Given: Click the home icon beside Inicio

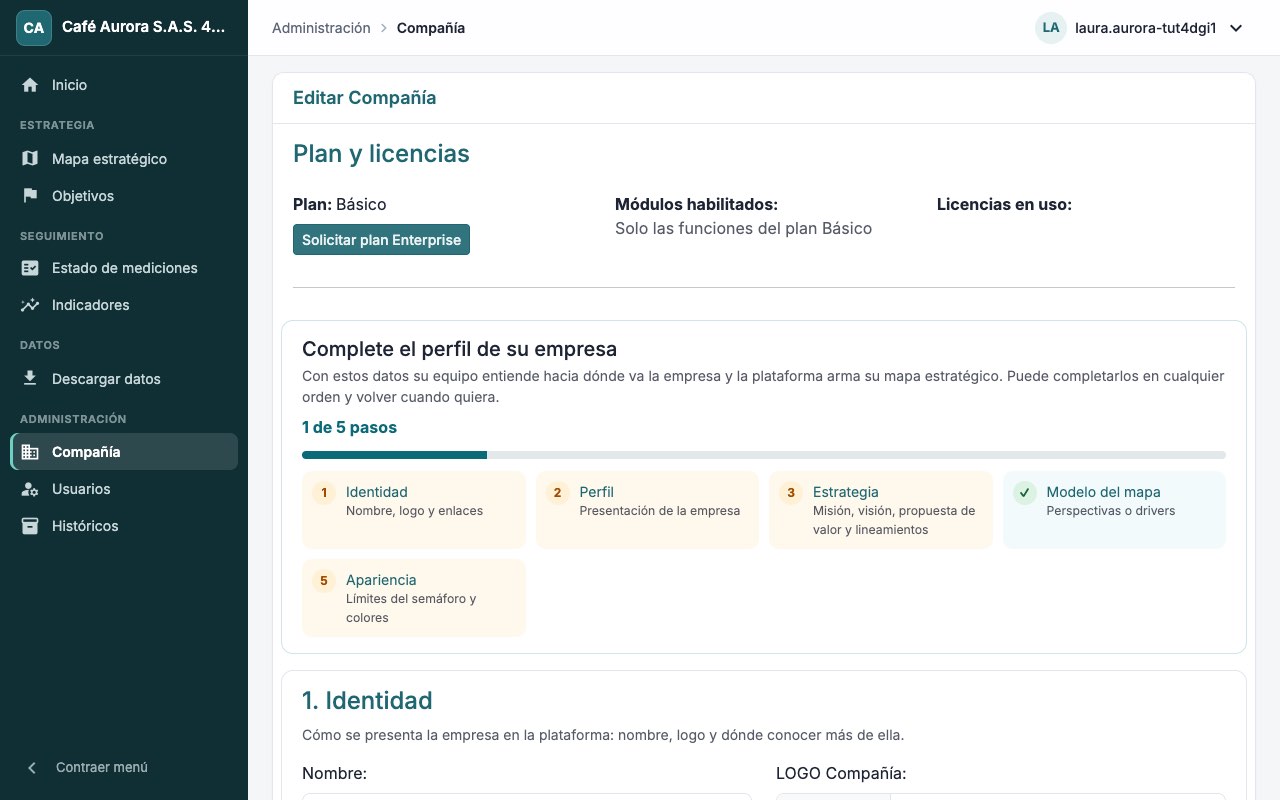Looking at the screenshot, I should pos(30,85).
